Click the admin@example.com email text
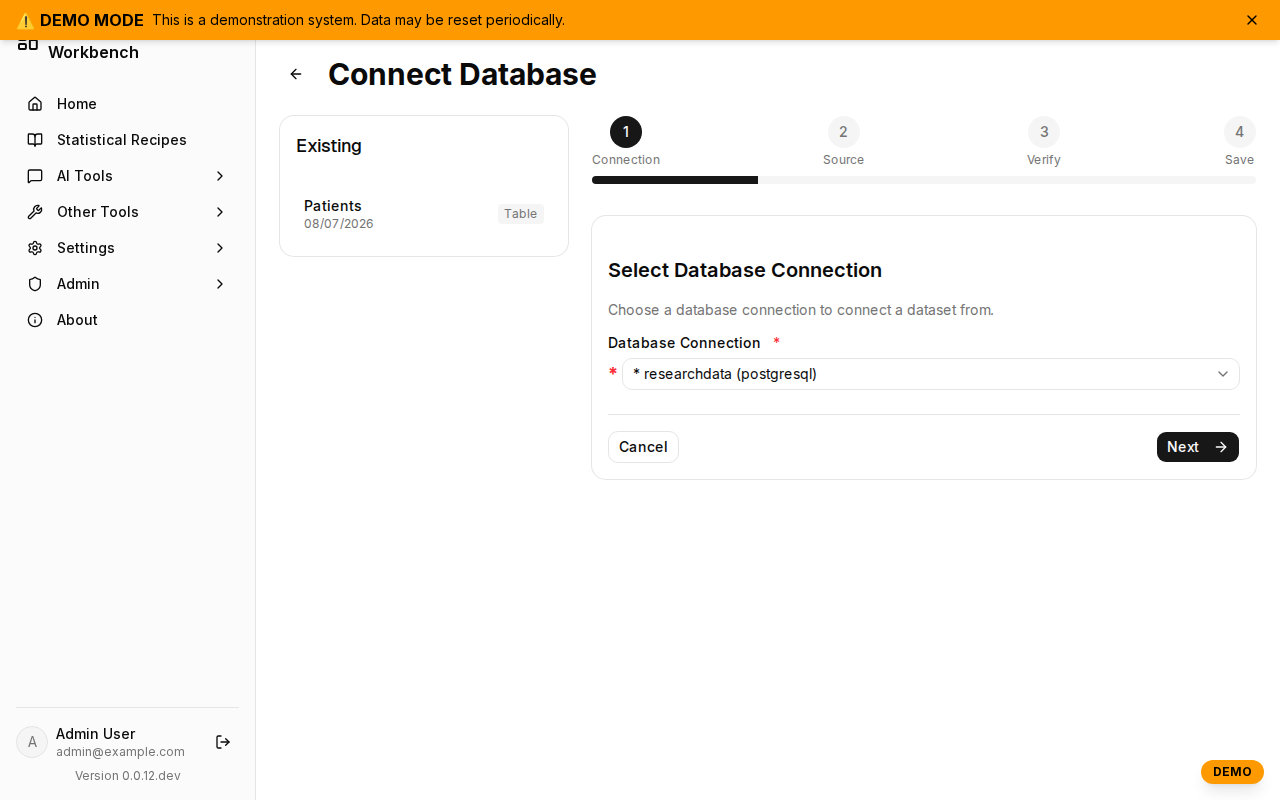1280x800 pixels. (120, 752)
